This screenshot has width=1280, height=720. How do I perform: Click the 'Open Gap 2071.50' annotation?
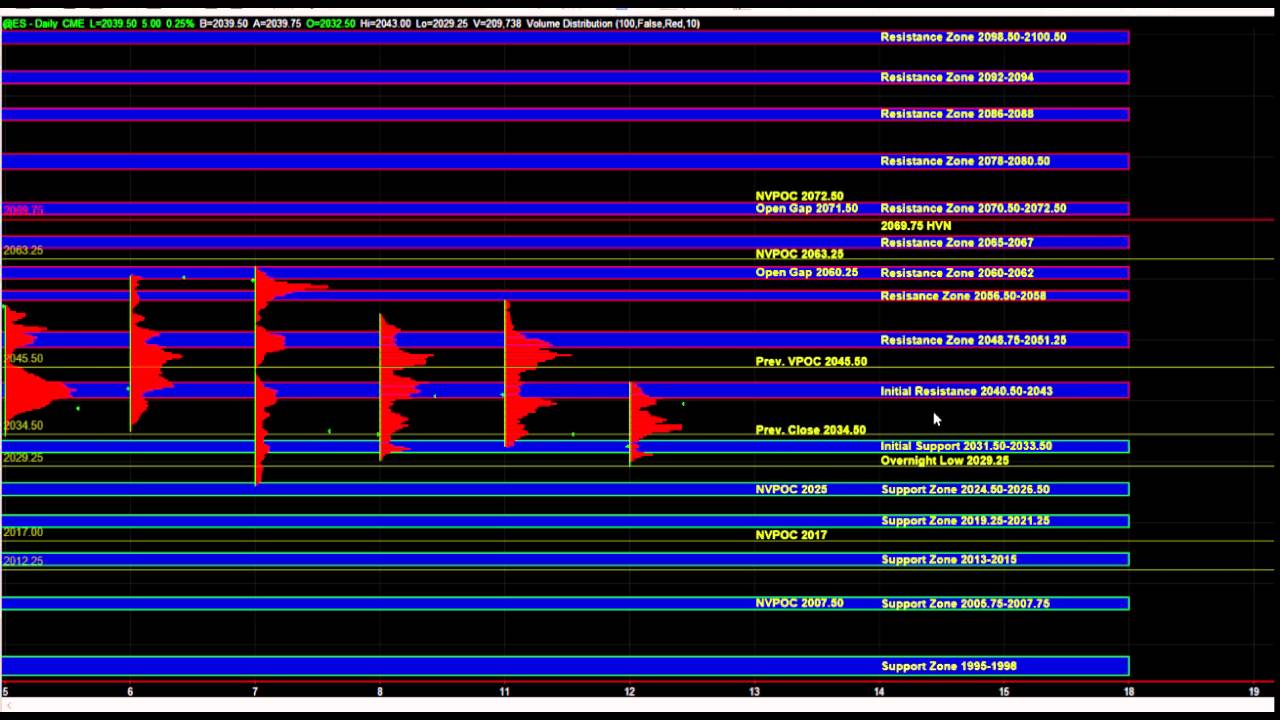coord(807,209)
